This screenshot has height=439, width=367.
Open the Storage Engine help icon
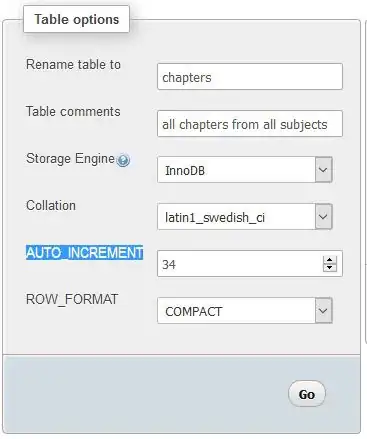click(x=123, y=160)
